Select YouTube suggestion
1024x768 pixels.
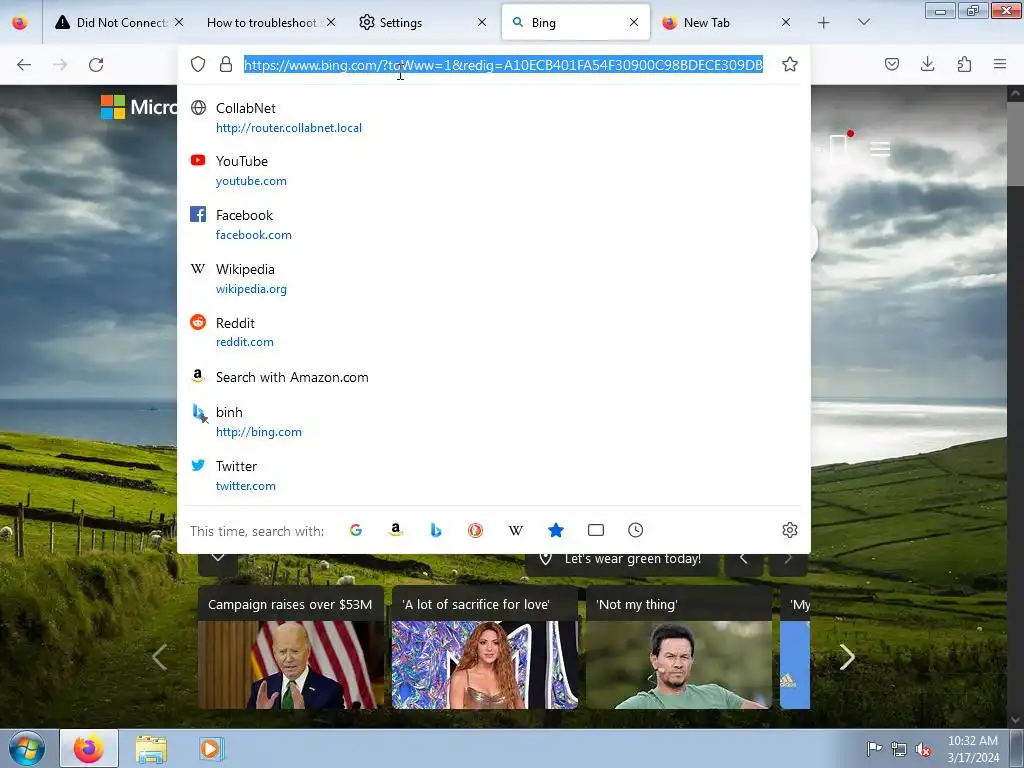[x=494, y=171]
